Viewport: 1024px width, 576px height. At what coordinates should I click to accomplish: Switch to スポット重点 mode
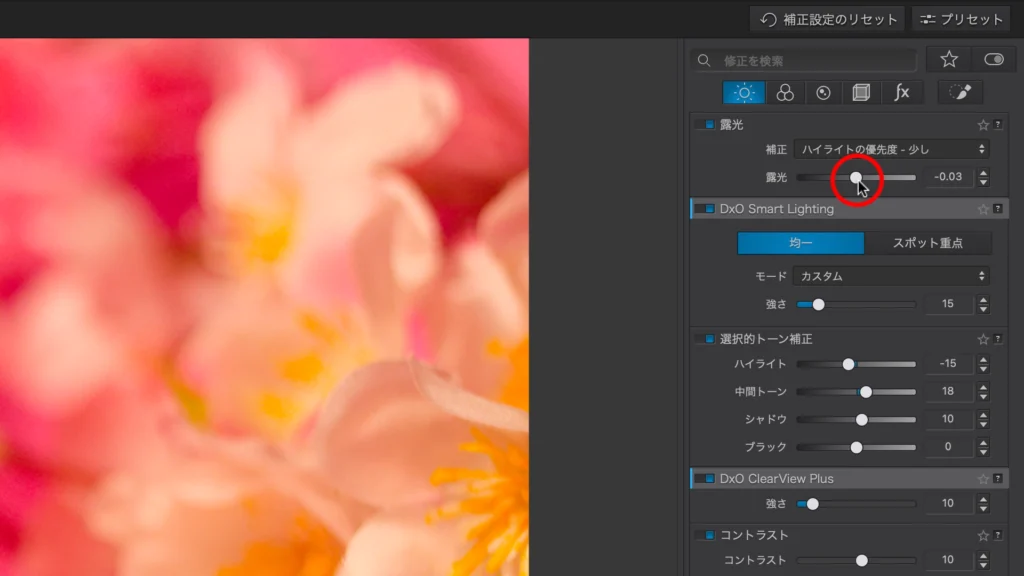(x=928, y=243)
